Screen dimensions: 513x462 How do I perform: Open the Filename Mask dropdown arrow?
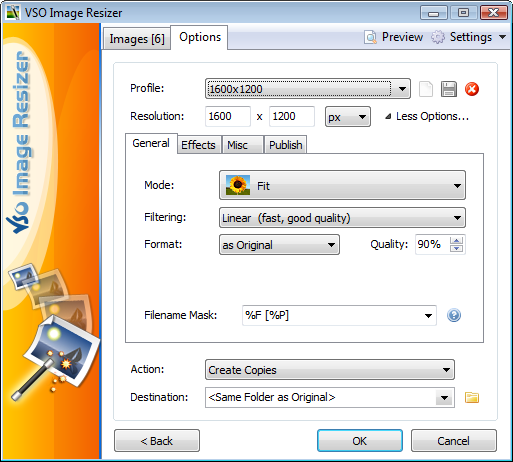coord(428,315)
